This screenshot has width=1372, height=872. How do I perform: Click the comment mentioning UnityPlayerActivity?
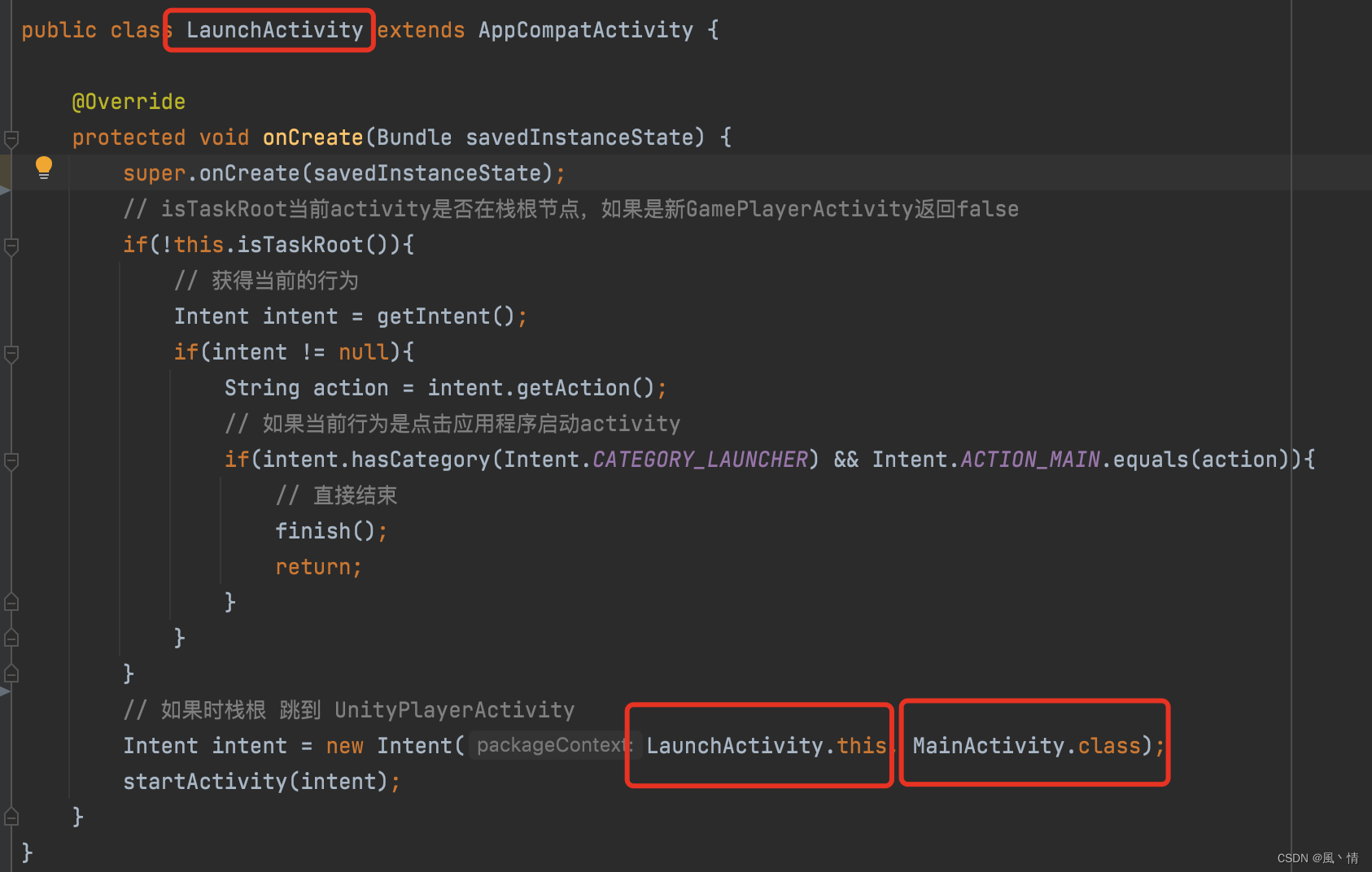[x=349, y=710]
